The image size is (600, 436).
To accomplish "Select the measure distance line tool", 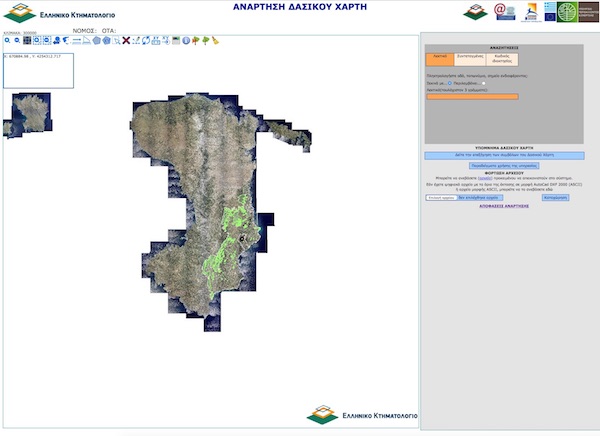I will [x=75, y=41].
